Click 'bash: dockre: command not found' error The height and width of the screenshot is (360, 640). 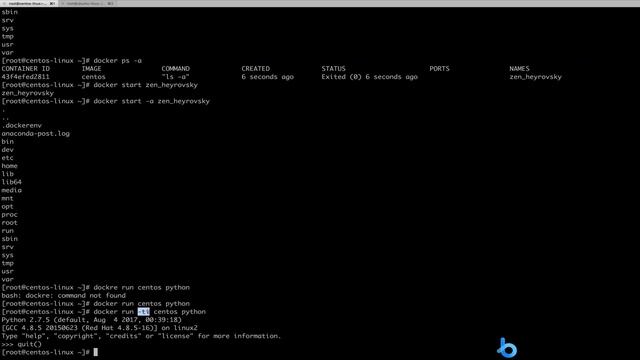tap(64, 296)
